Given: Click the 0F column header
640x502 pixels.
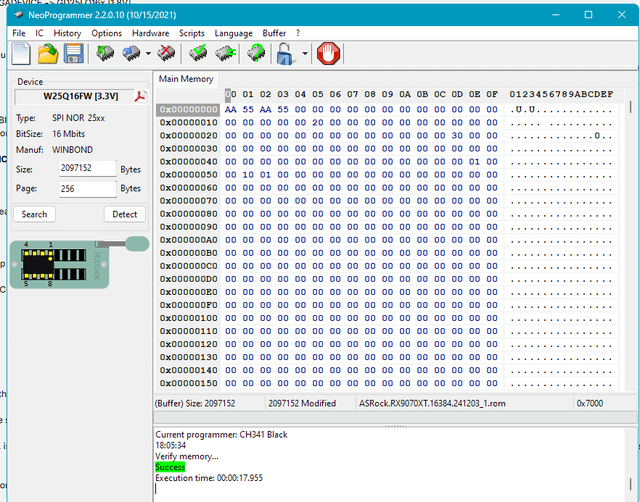Looking at the screenshot, I should pos(492,94).
